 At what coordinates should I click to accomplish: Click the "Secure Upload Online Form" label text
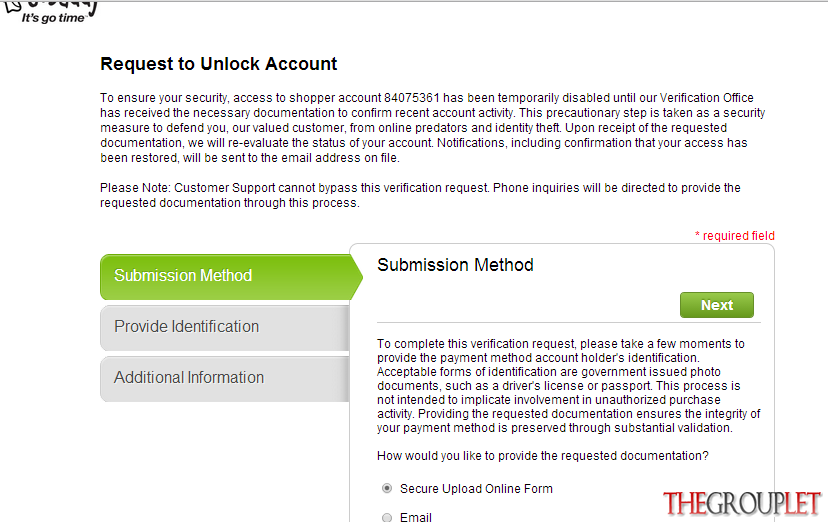click(476, 489)
